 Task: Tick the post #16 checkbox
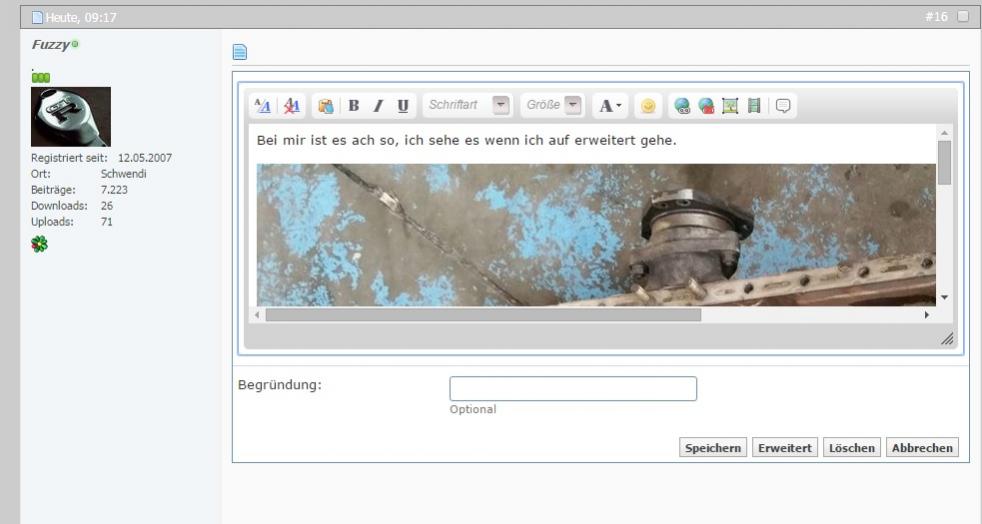(962, 16)
